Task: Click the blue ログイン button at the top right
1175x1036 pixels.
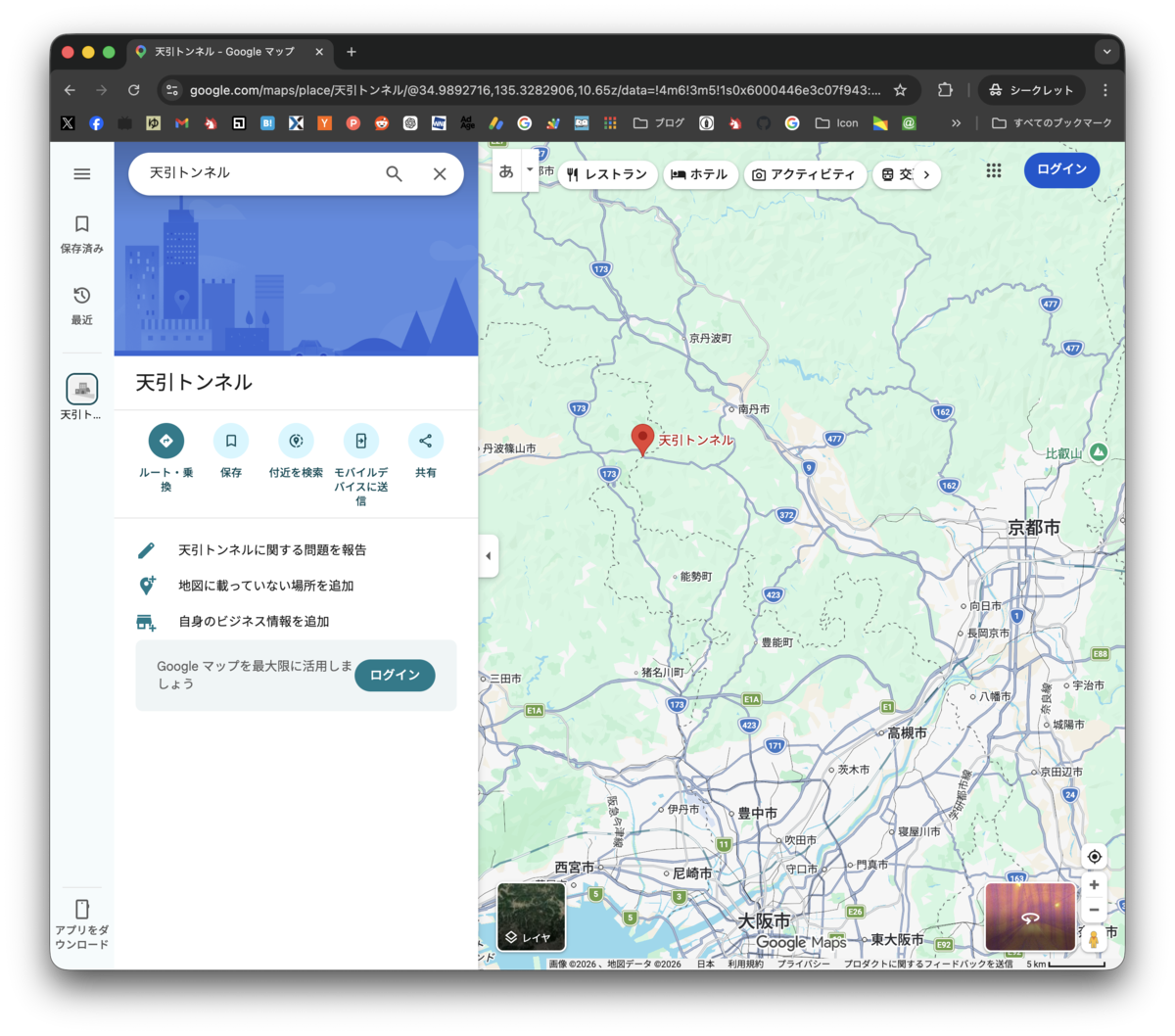Action: [1061, 169]
